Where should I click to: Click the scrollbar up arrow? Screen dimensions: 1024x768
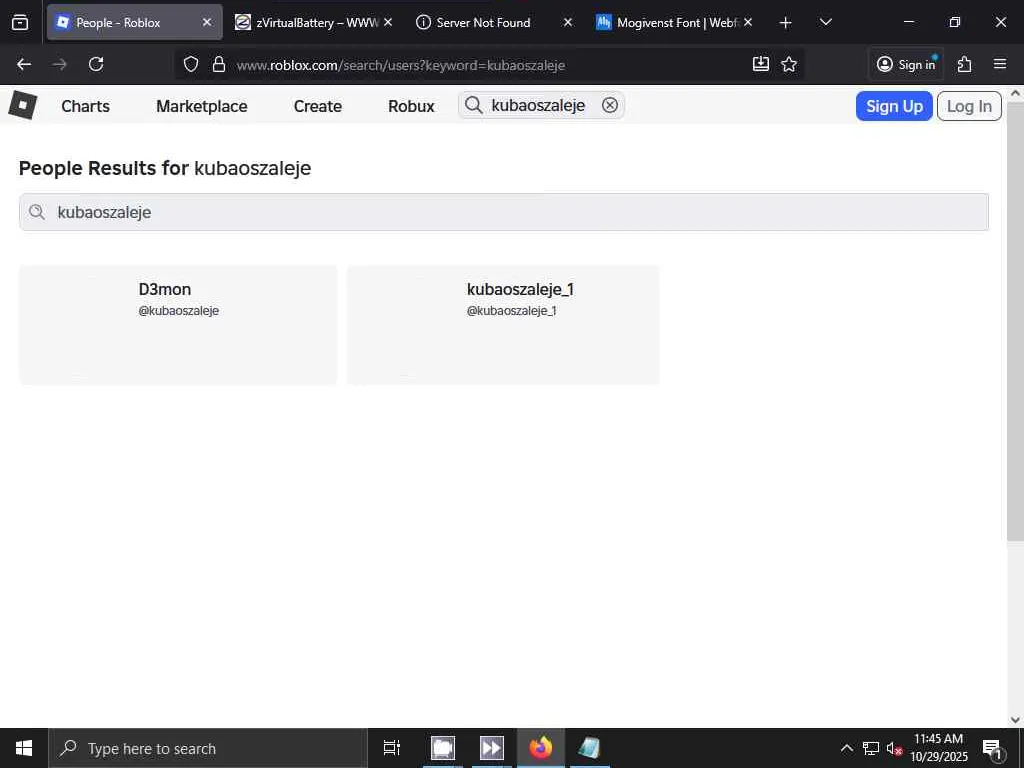point(1015,93)
